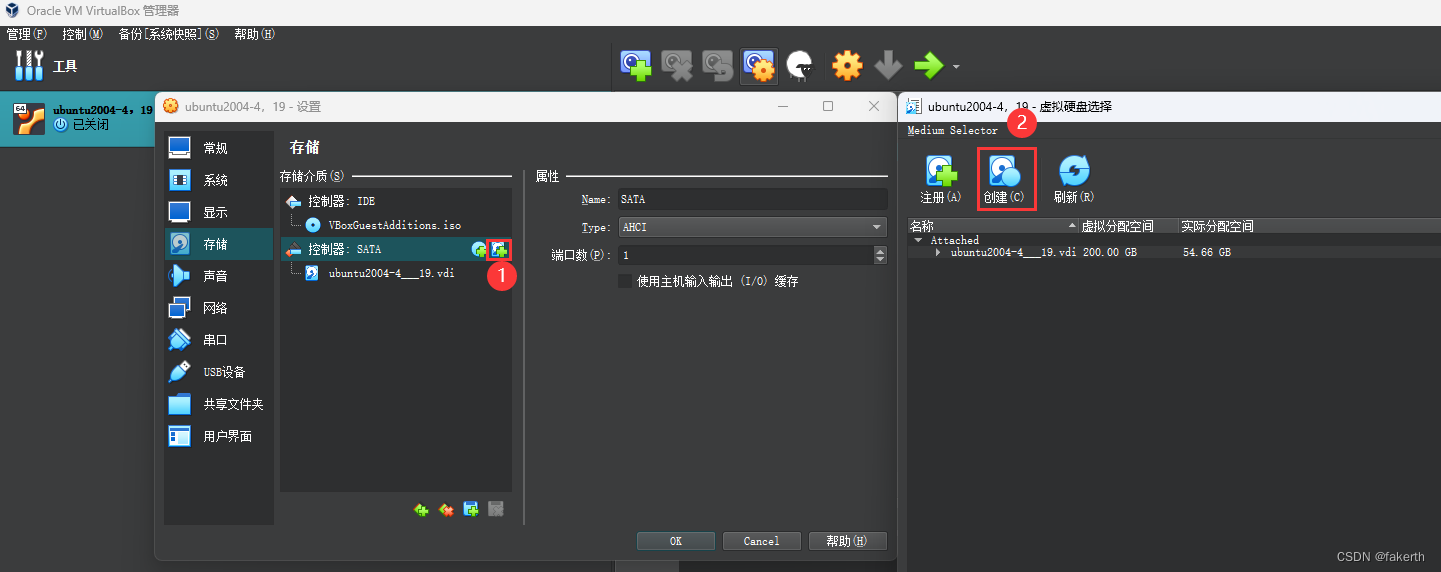Click the Create (创建) disk icon

tap(1006, 179)
